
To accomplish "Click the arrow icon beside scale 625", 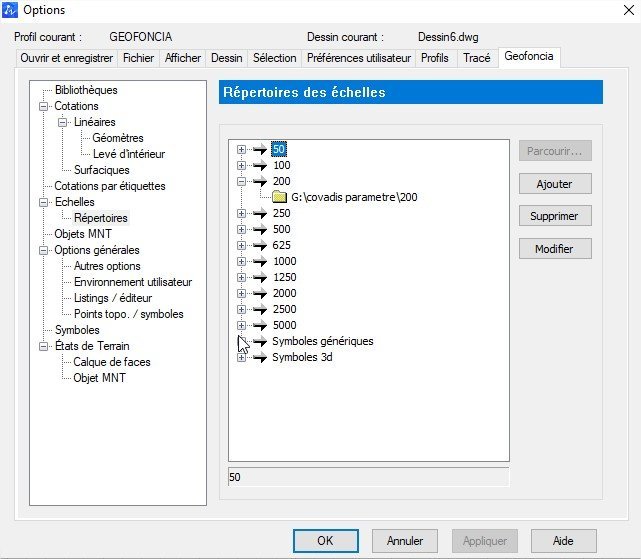I will [260, 245].
